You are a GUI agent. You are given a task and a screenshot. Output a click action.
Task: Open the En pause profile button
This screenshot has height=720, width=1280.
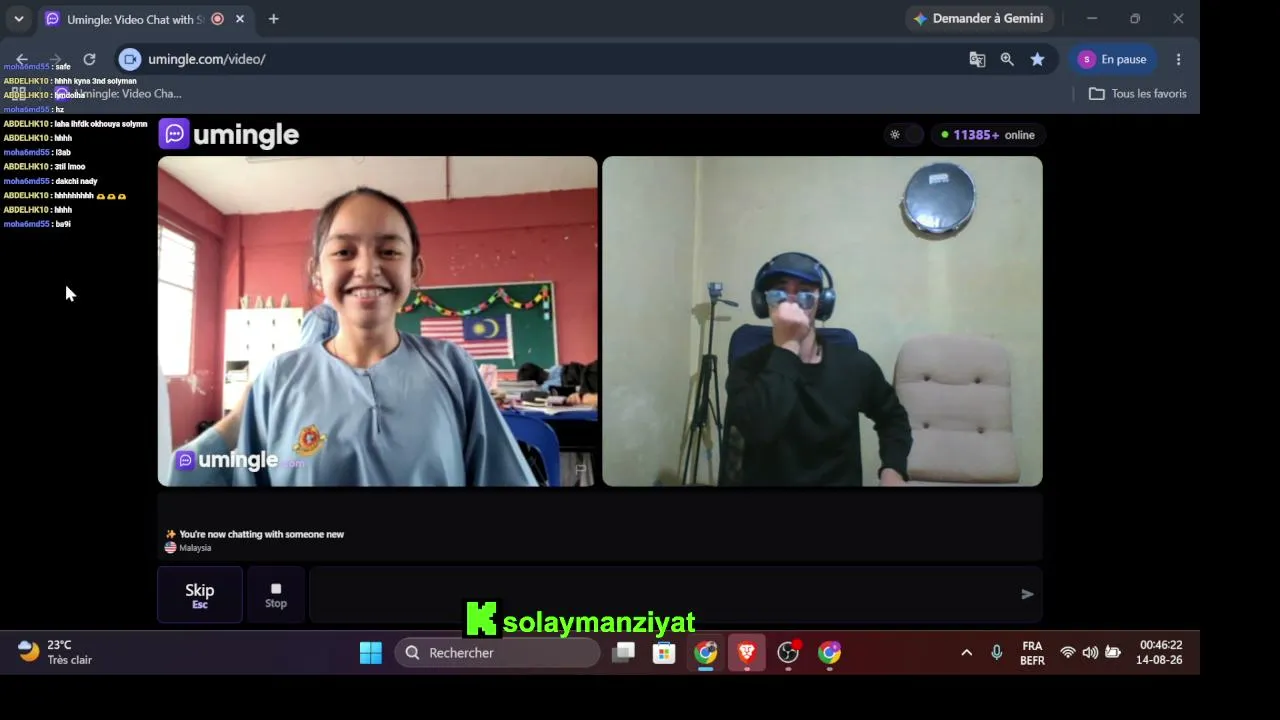click(x=1113, y=59)
